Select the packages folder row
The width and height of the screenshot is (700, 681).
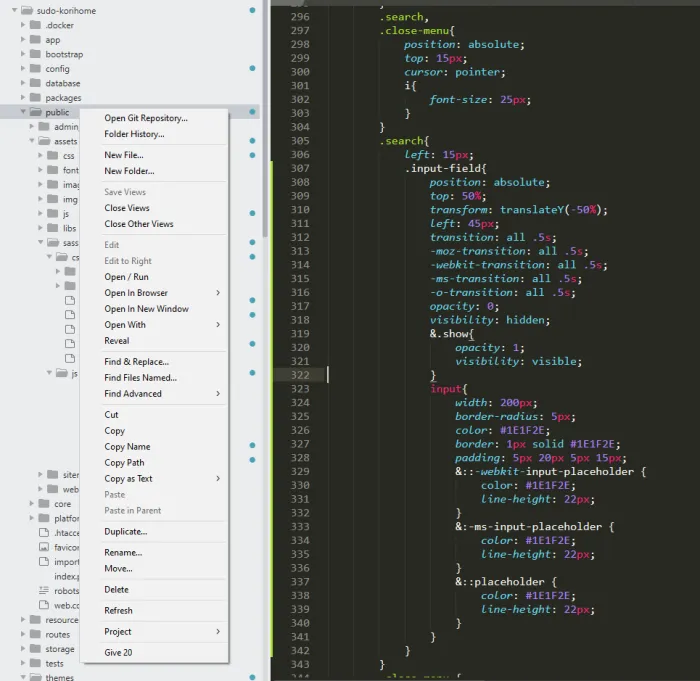(130, 97)
